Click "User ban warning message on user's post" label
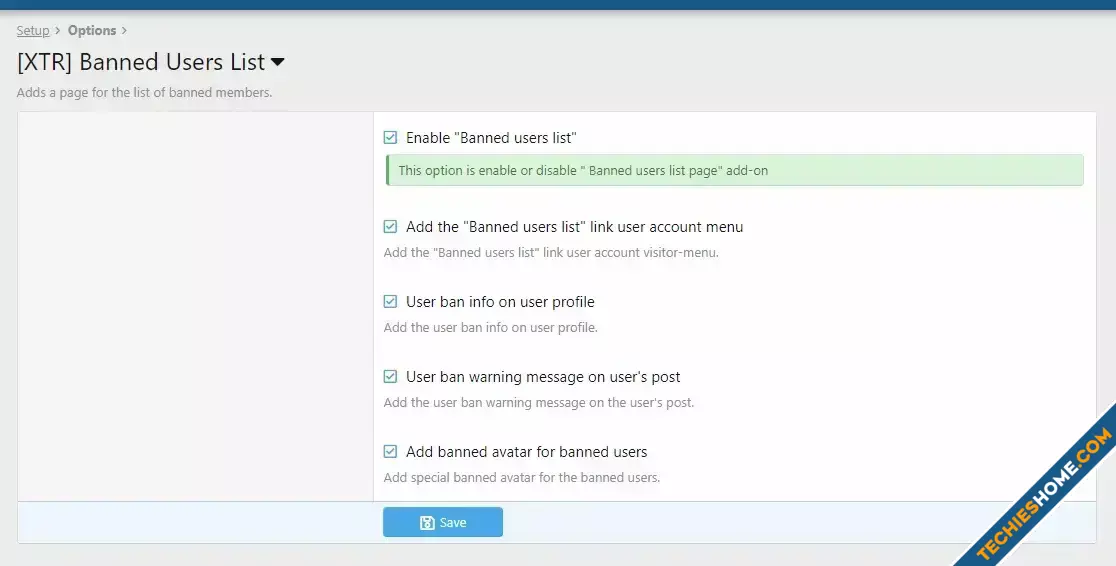 [x=543, y=377]
